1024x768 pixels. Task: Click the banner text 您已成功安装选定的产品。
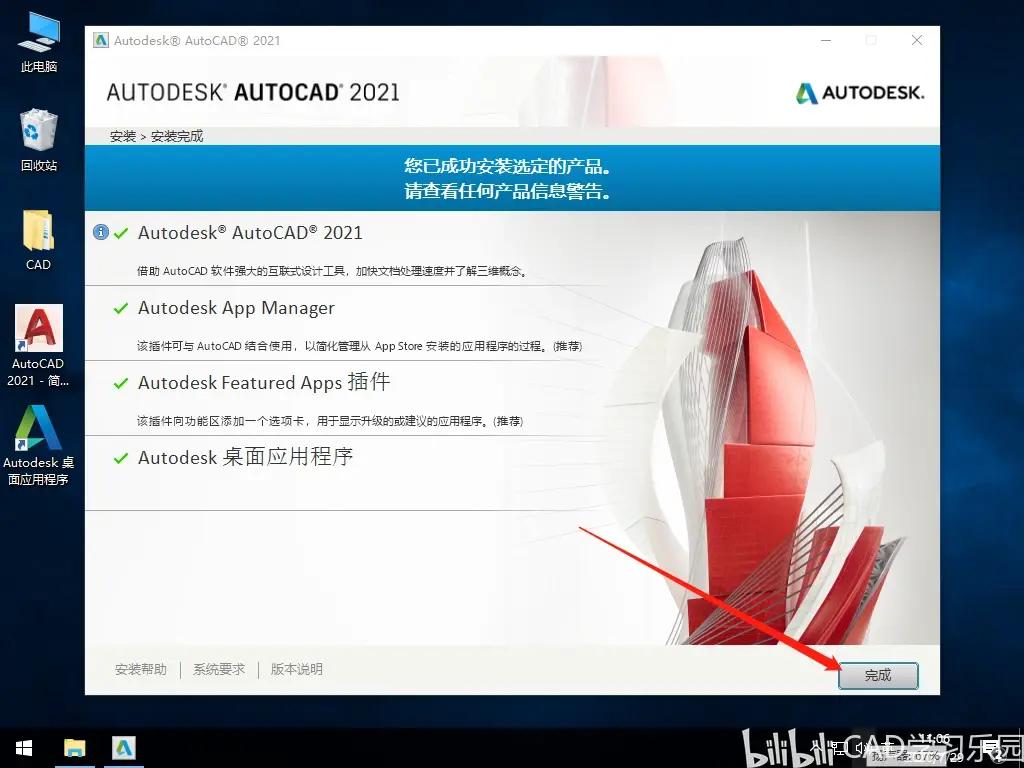point(507,166)
